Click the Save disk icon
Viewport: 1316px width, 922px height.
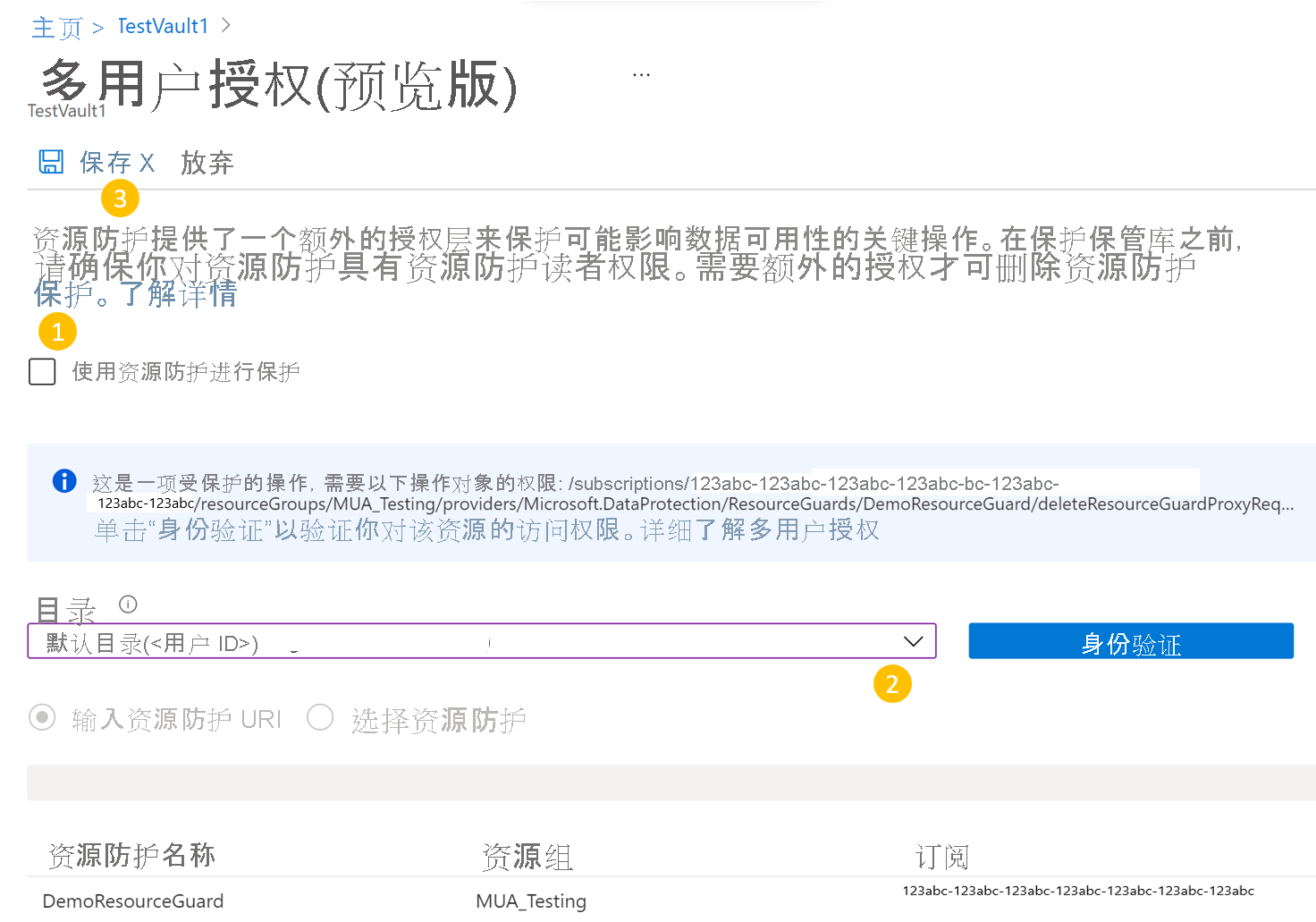pos(51,161)
